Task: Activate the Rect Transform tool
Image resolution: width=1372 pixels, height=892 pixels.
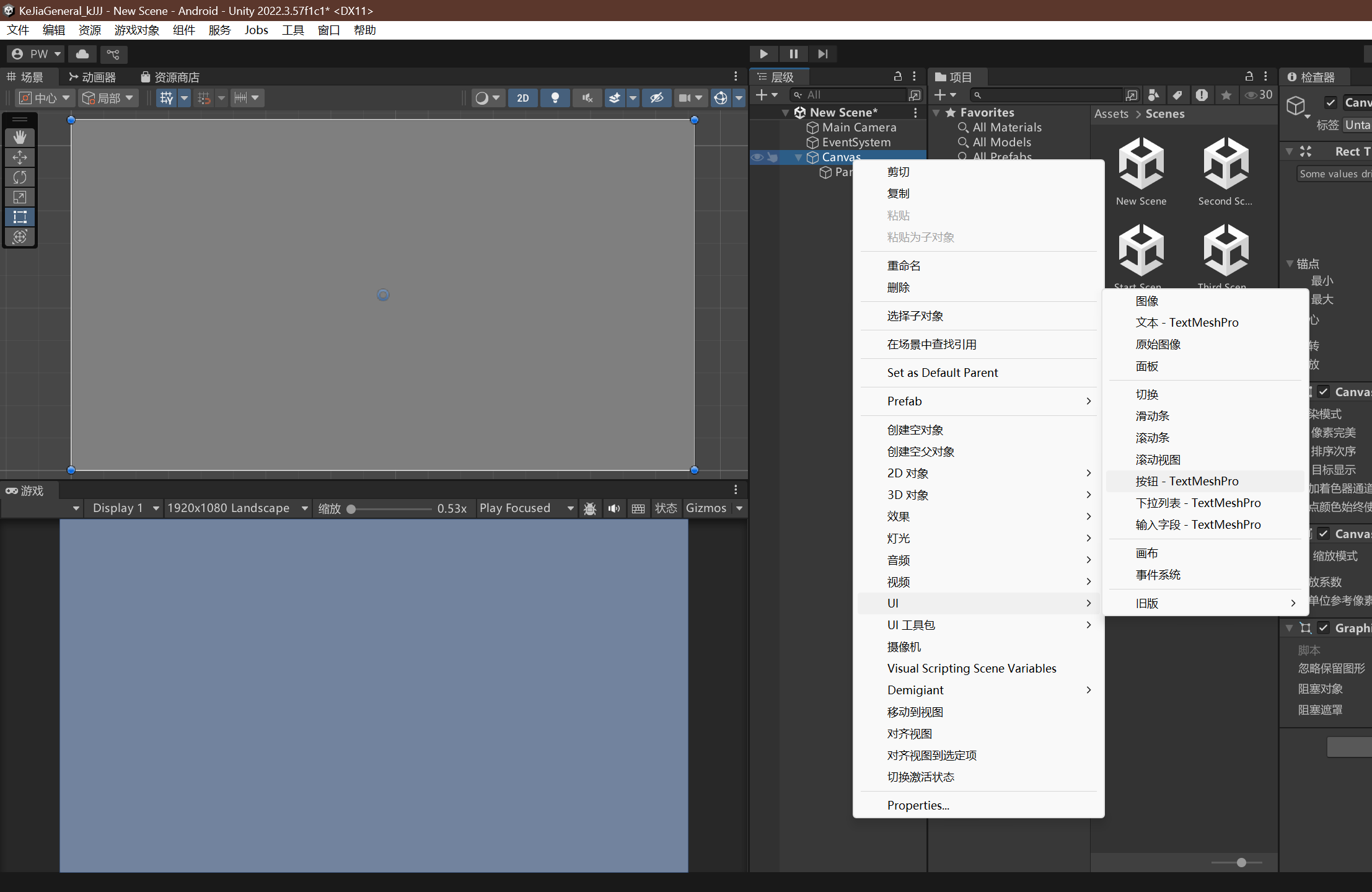Action: click(20, 217)
